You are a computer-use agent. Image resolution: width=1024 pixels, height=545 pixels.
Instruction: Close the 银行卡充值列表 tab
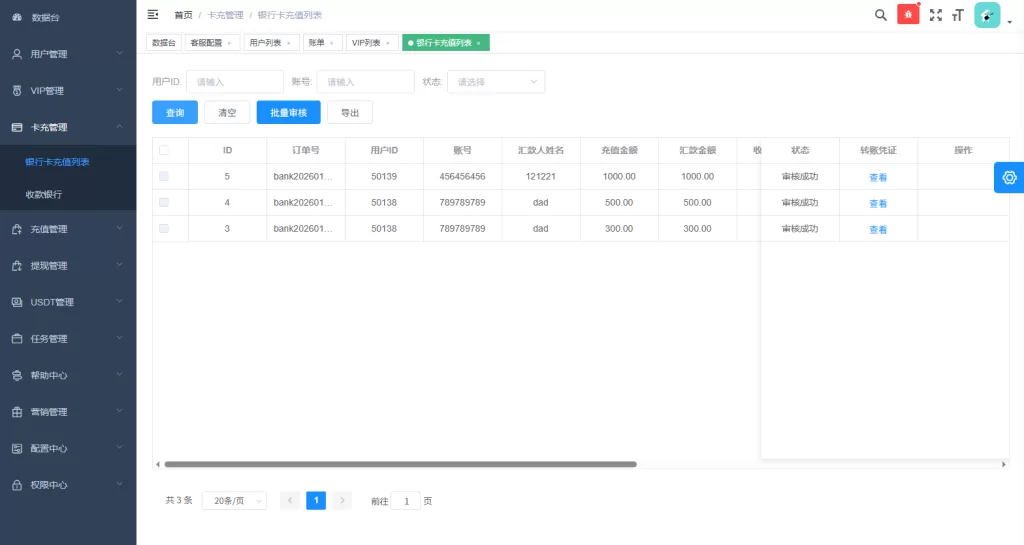(x=479, y=43)
